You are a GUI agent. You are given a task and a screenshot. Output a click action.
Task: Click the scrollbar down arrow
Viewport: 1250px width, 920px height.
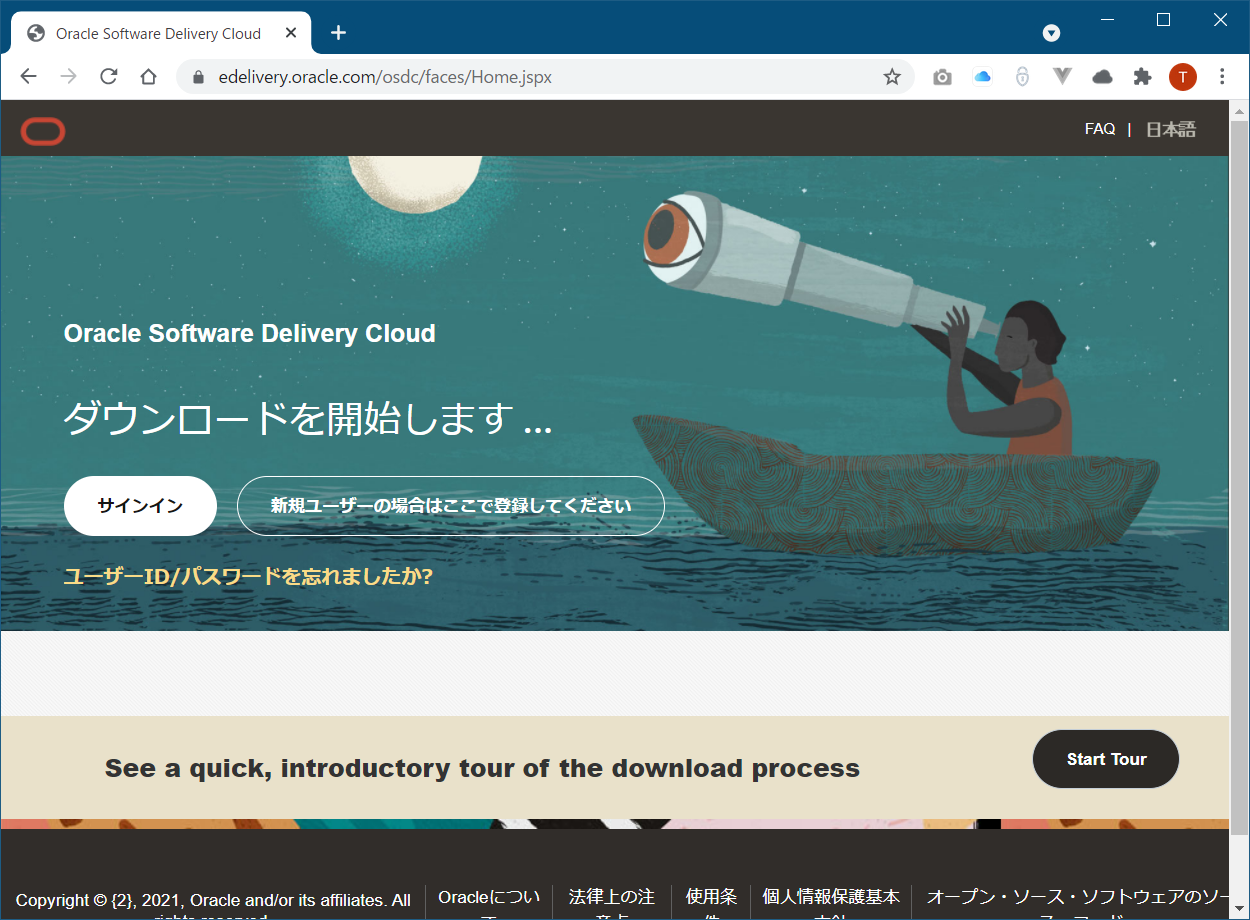pyautogui.click(x=1239, y=909)
